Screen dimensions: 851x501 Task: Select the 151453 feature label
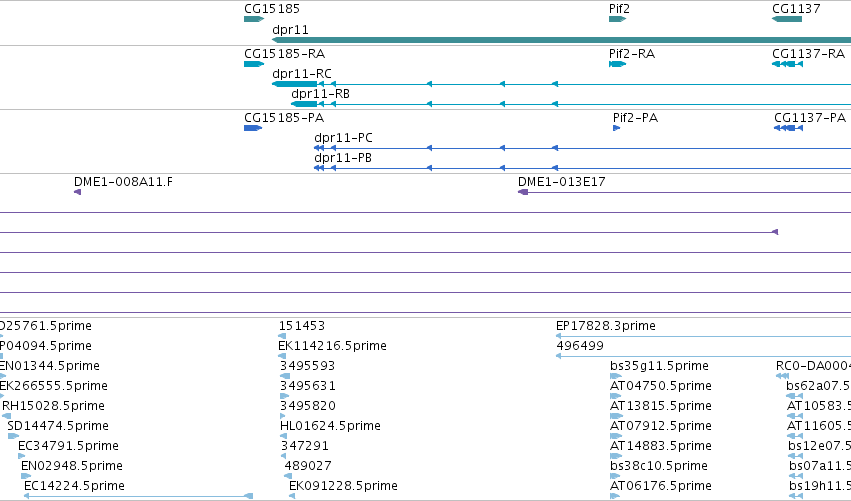[x=302, y=326]
